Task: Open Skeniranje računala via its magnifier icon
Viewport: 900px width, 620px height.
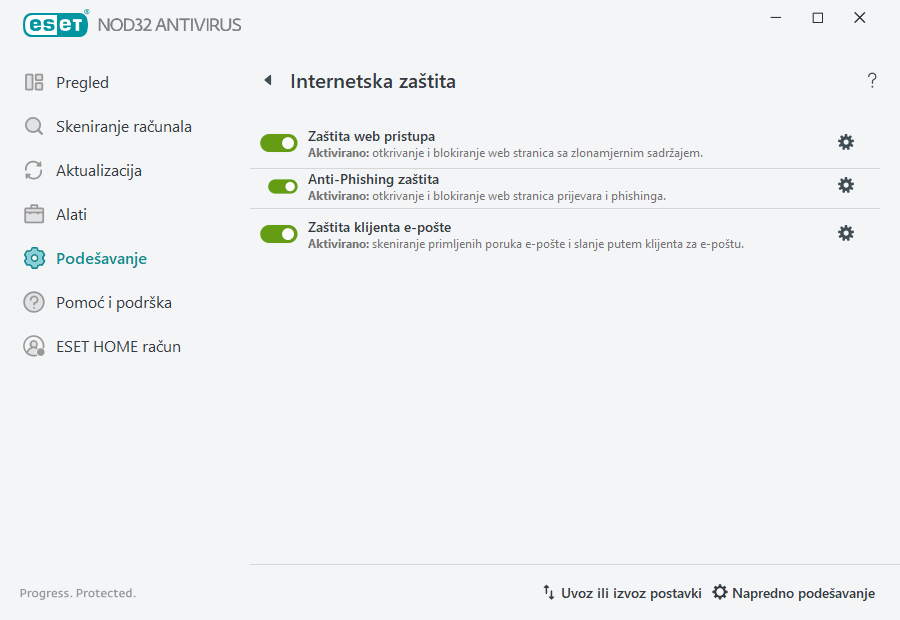Action: 33,126
